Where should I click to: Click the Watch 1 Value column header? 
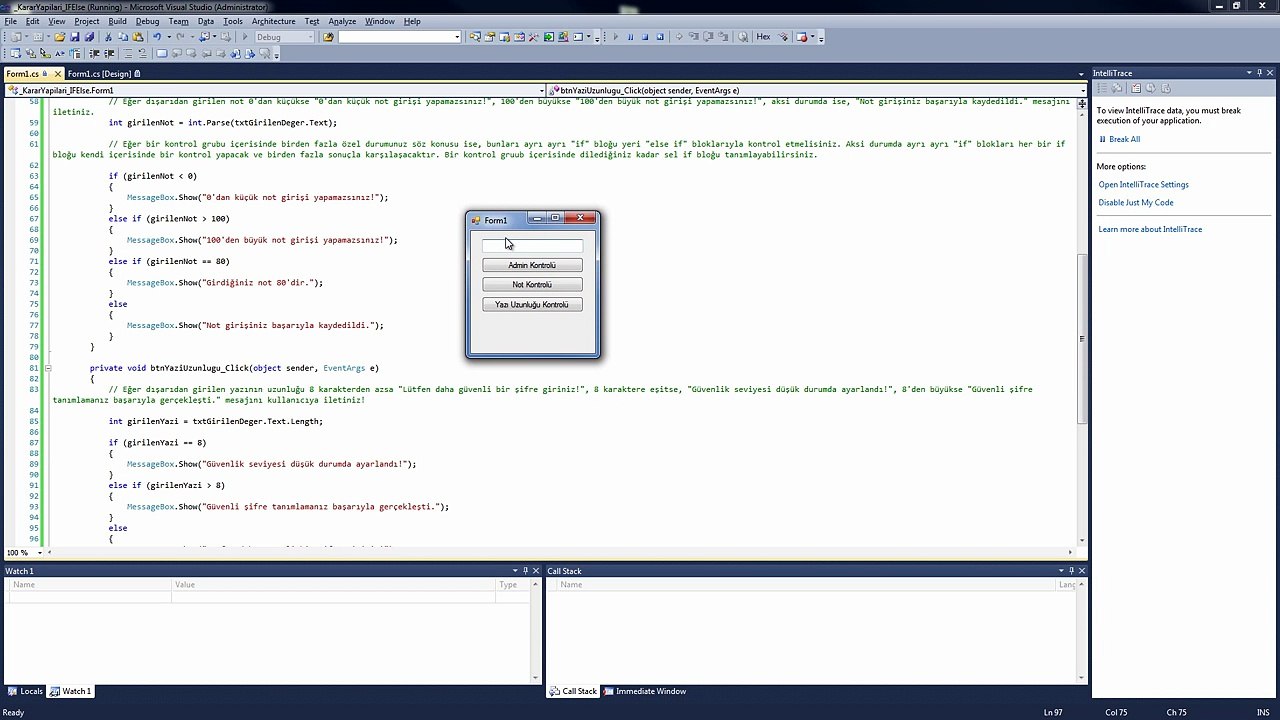[334, 585]
